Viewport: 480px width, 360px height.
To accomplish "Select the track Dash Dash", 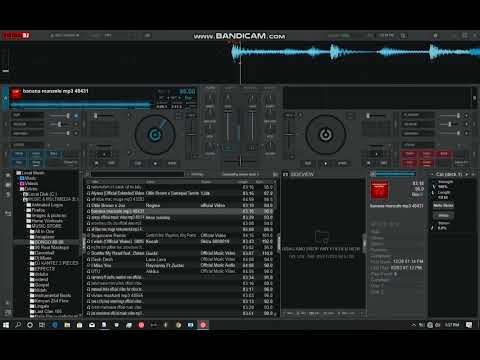I will point(180,259).
